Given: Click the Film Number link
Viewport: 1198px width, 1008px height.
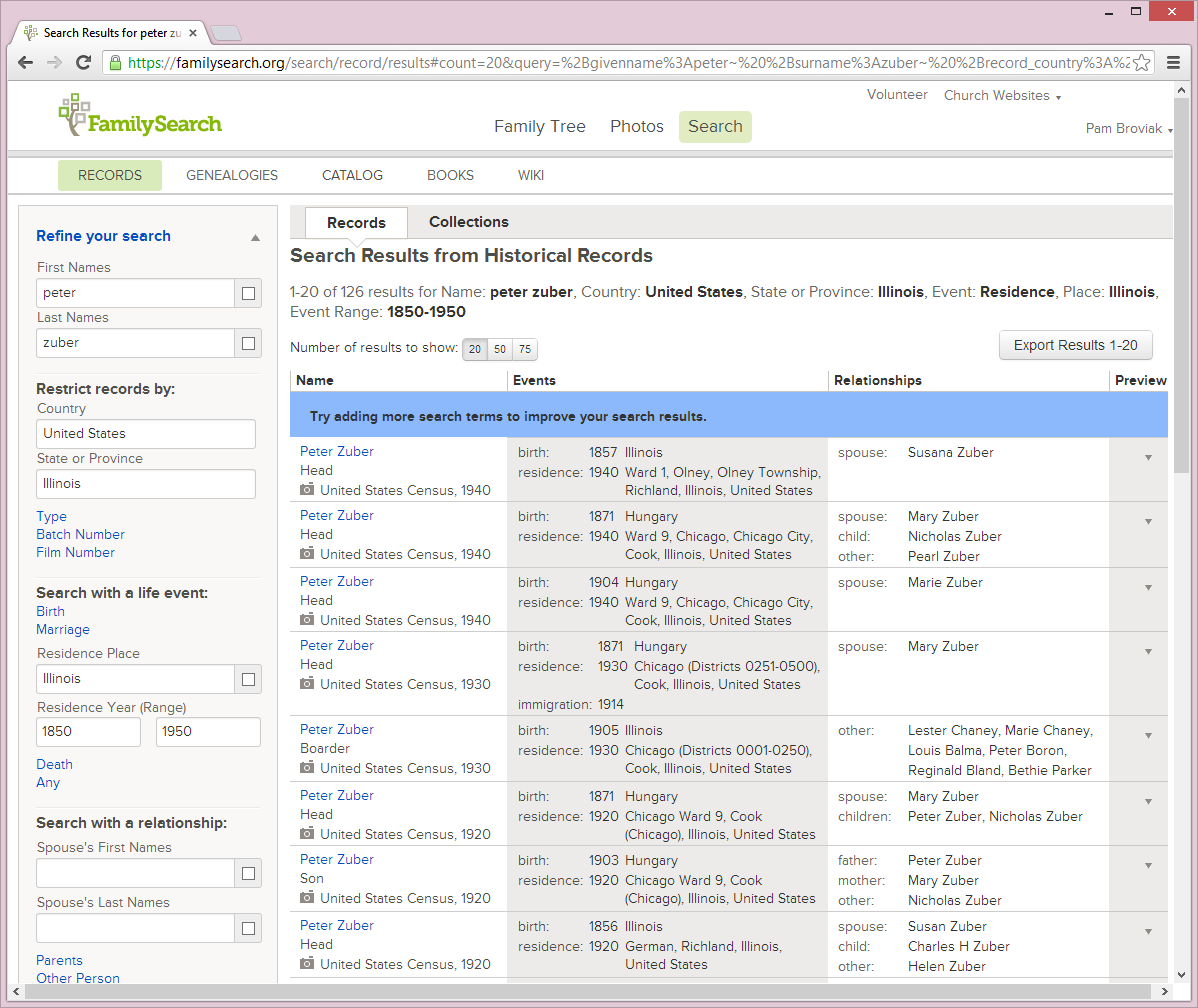Looking at the screenshot, I should pos(76,553).
